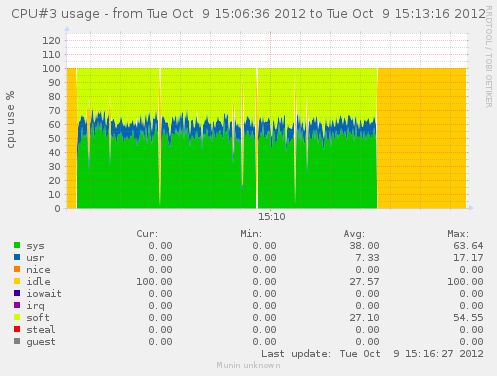Click the Cur: column header
This screenshot has height=376, width=497.
point(147,234)
